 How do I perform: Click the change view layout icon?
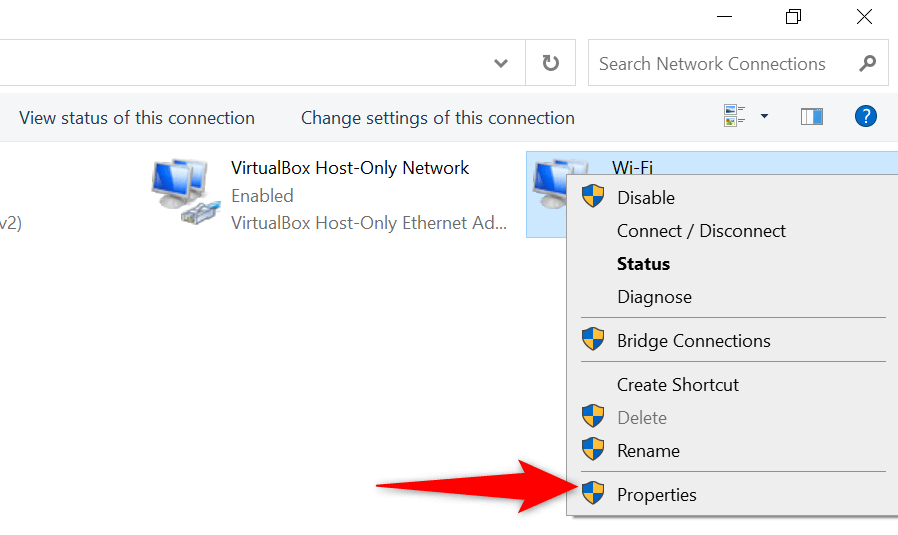click(x=735, y=117)
